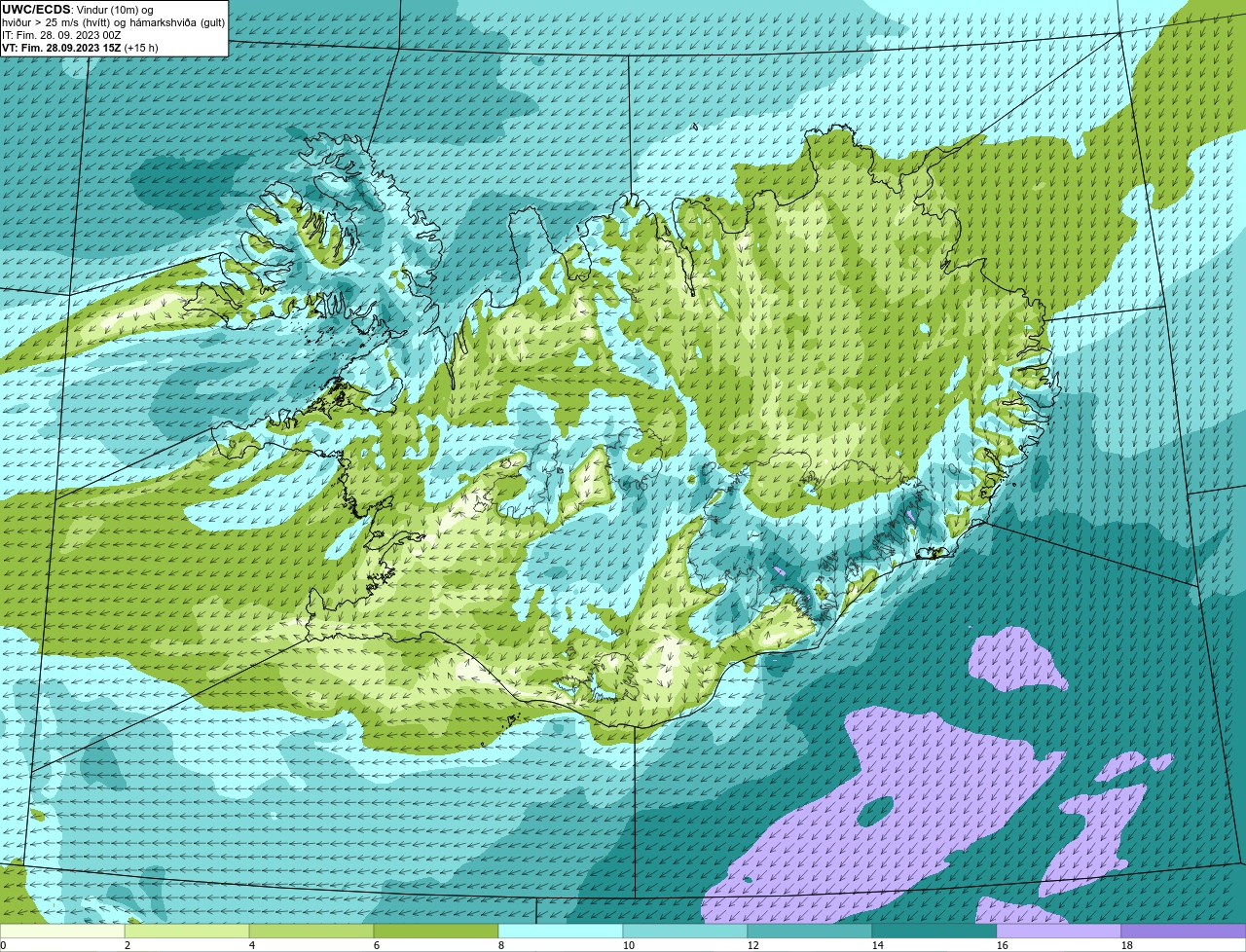Click the '2' label on the wind scale

[x=128, y=945]
